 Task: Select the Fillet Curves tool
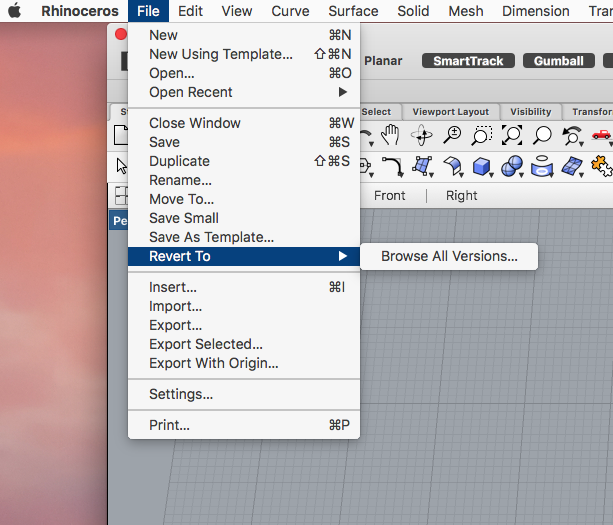pyautogui.click(x=392, y=166)
